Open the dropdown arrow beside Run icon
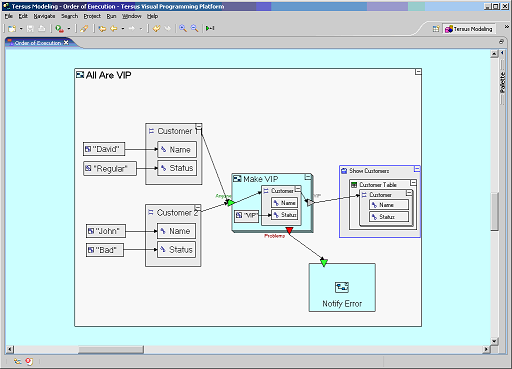The width and height of the screenshot is (512, 369). click(69, 29)
